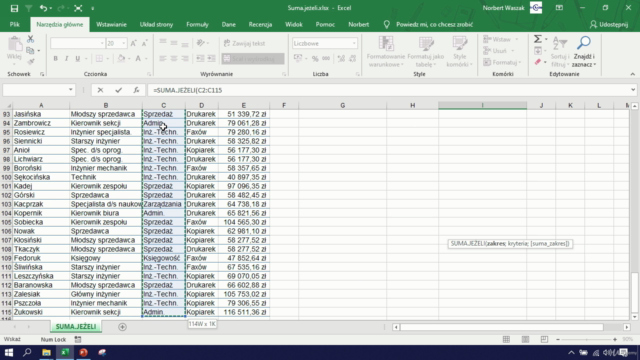Image resolution: width=640 pixels, height=360 pixels.
Task: Apply percent style format
Action: click(x=315, y=59)
